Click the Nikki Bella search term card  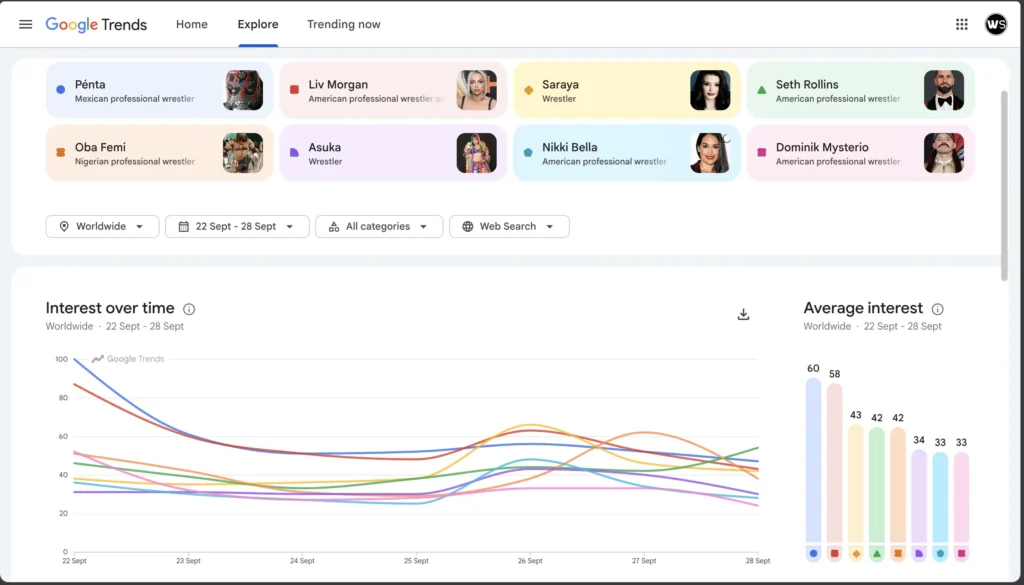coord(627,153)
